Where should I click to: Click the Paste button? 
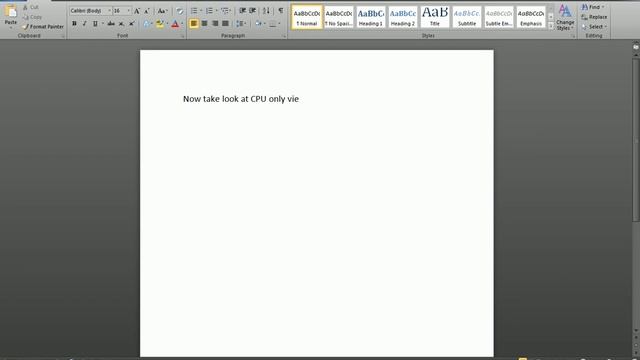[x=11, y=16]
